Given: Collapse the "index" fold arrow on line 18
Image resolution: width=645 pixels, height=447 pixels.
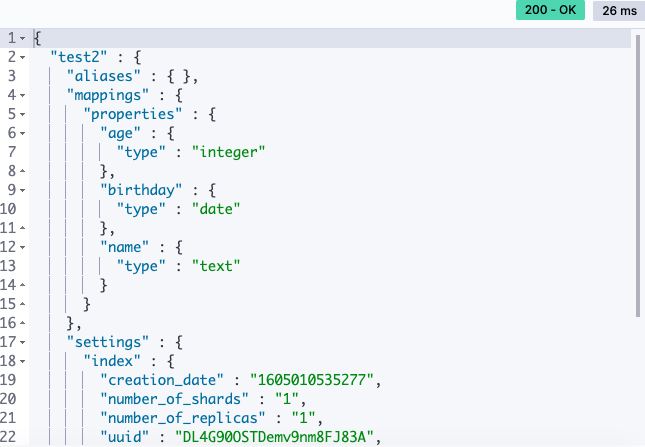Looking at the screenshot, I should pos(22,361).
